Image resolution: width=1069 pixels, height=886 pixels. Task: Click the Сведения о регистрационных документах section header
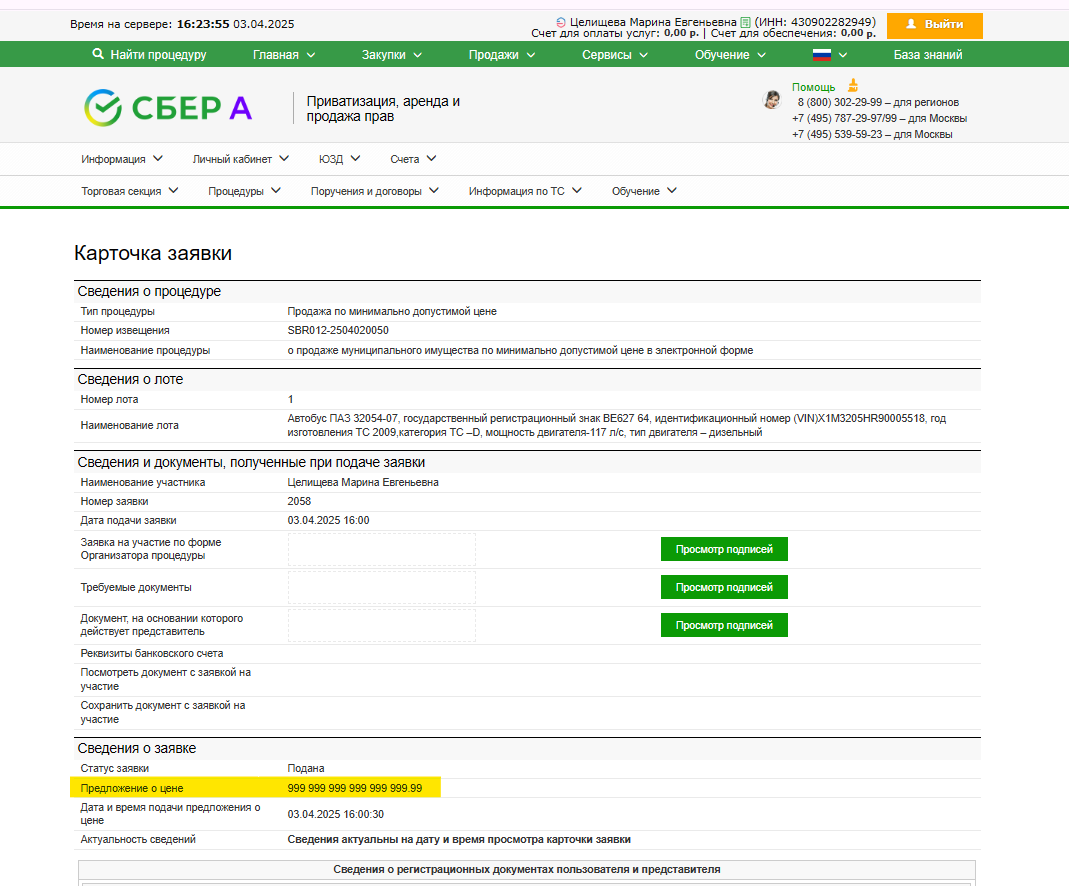pyautogui.click(x=526, y=870)
